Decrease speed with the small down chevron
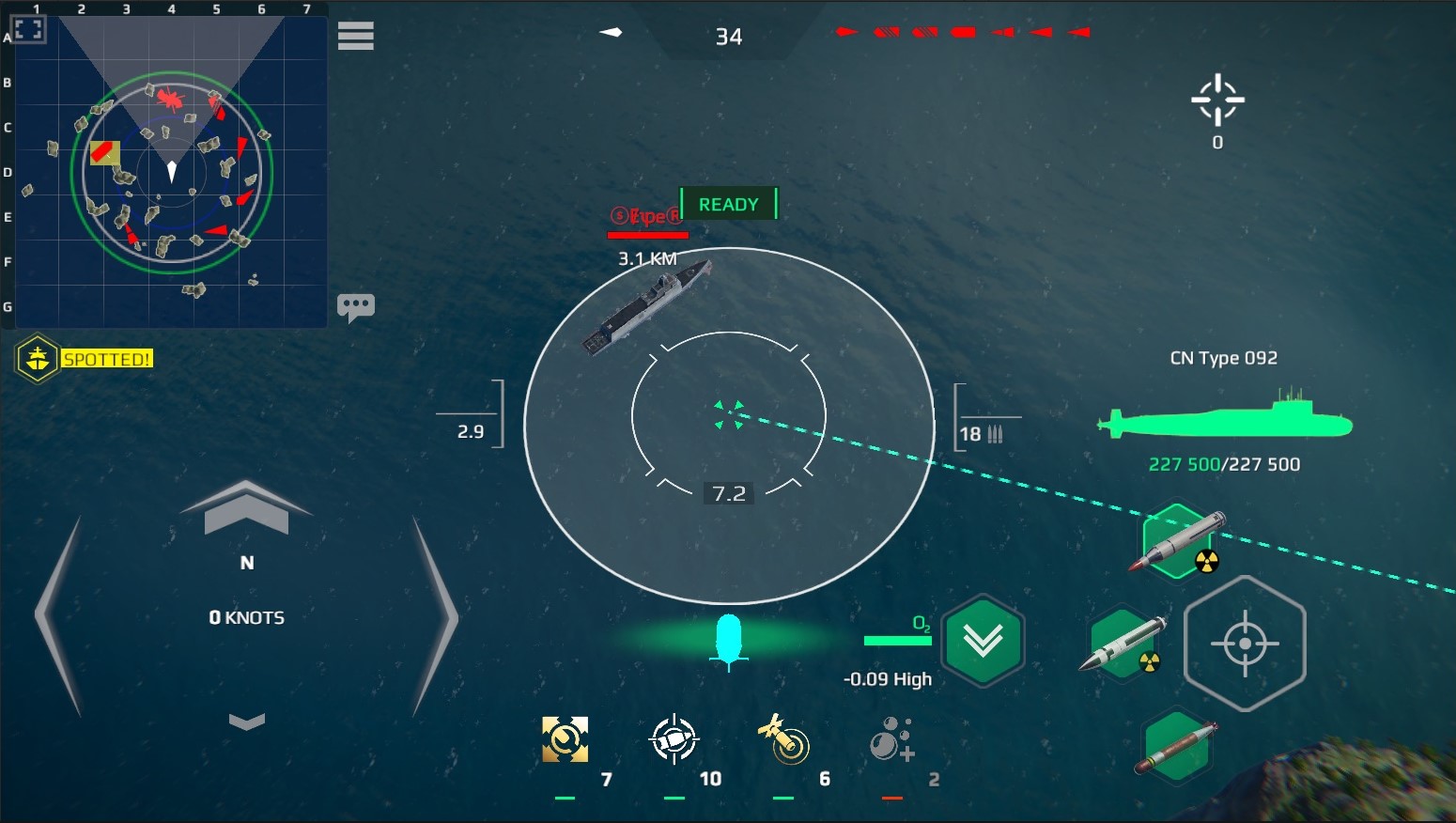Viewport: 1456px width, 823px height. click(x=247, y=722)
